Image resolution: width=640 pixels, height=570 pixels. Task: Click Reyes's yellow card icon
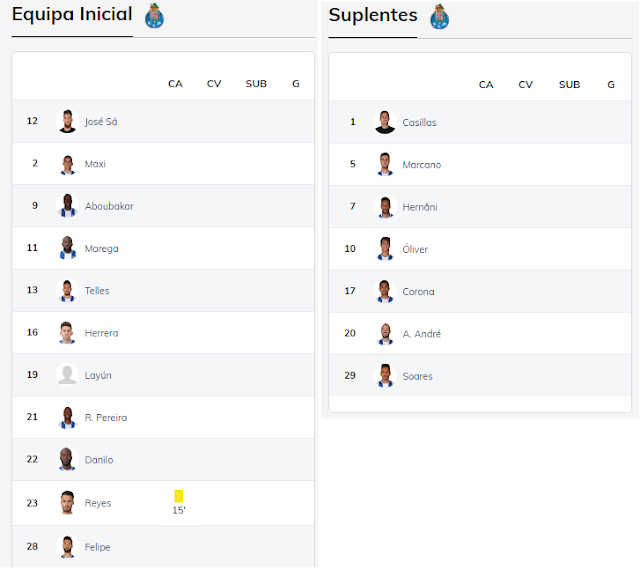[x=179, y=496]
